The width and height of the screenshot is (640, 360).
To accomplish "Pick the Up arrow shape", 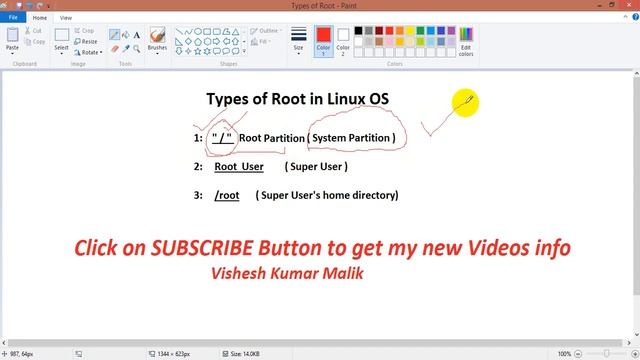I will pyautogui.click(x=236, y=41).
